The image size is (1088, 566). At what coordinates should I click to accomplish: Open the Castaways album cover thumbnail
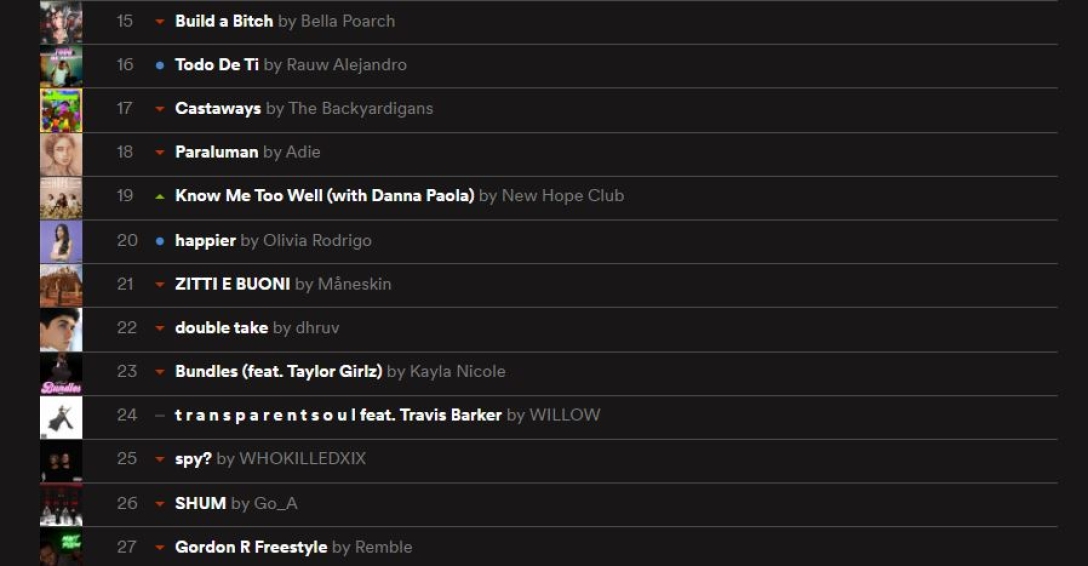coord(61,110)
